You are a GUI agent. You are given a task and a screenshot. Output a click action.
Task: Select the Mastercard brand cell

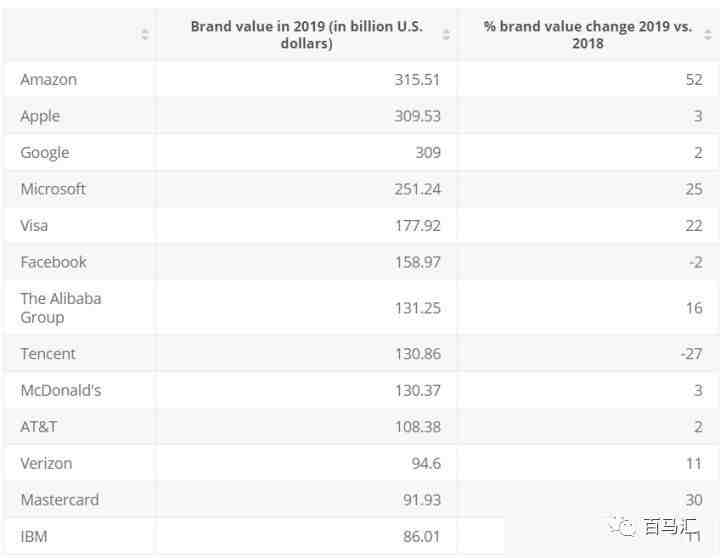click(60, 500)
